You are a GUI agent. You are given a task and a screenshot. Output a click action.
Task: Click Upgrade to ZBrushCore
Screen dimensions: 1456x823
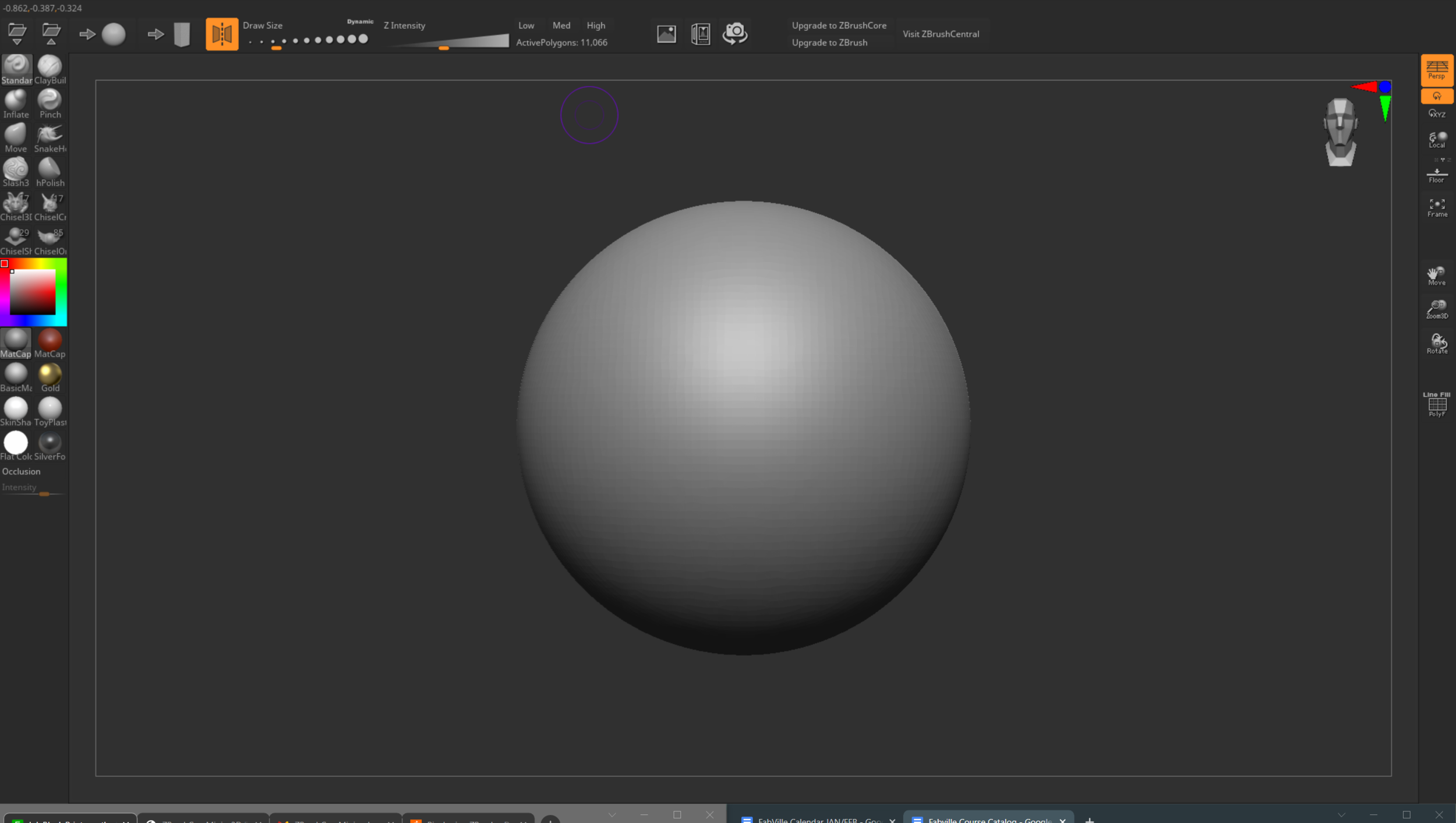[839, 25]
